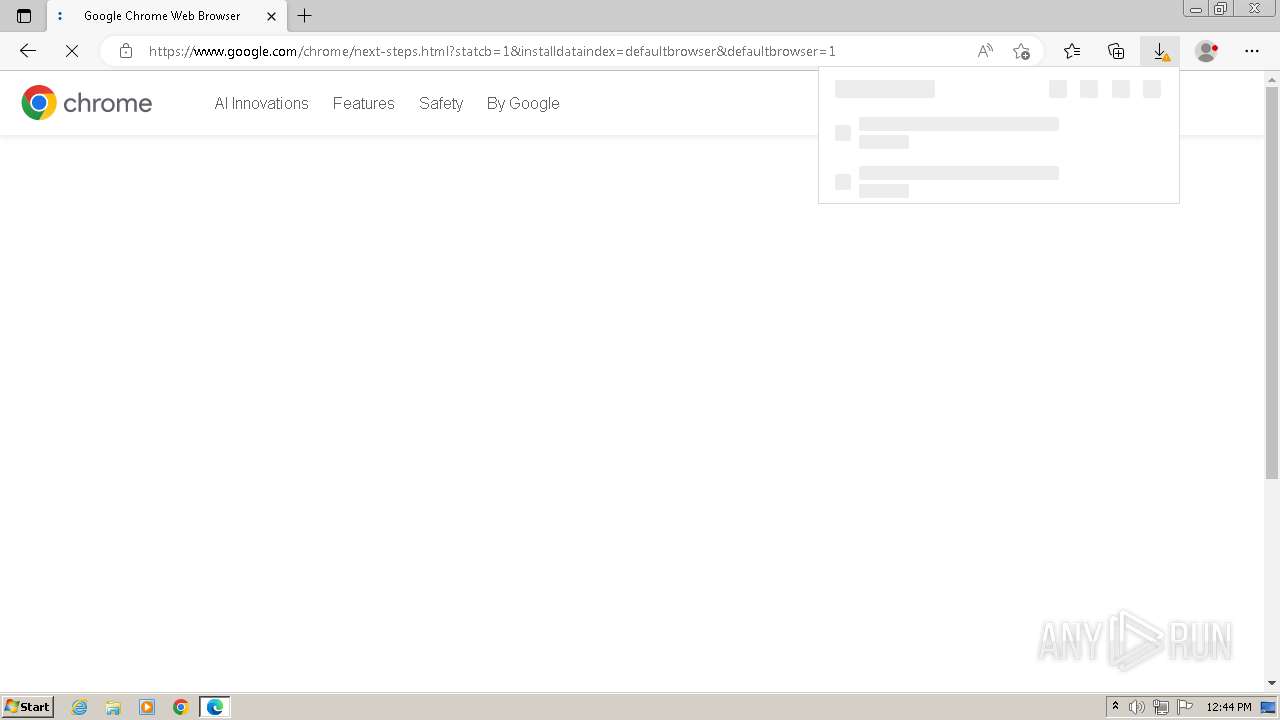This screenshot has width=1280, height=720.
Task: Open the tab actions menu icon
Action: (24, 16)
